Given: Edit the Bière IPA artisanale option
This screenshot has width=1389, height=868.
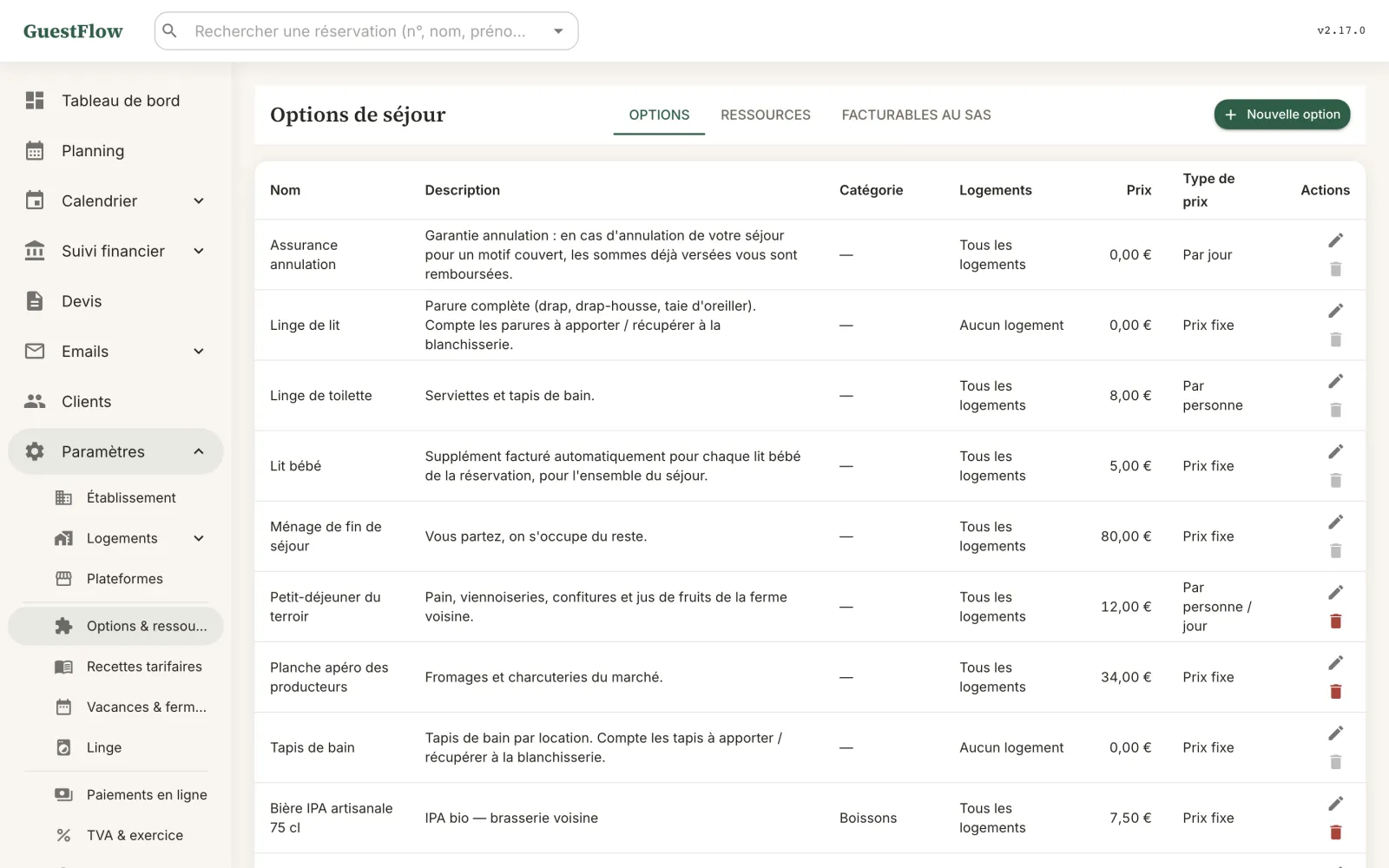Looking at the screenshot, I should (x=1335, y=804).
